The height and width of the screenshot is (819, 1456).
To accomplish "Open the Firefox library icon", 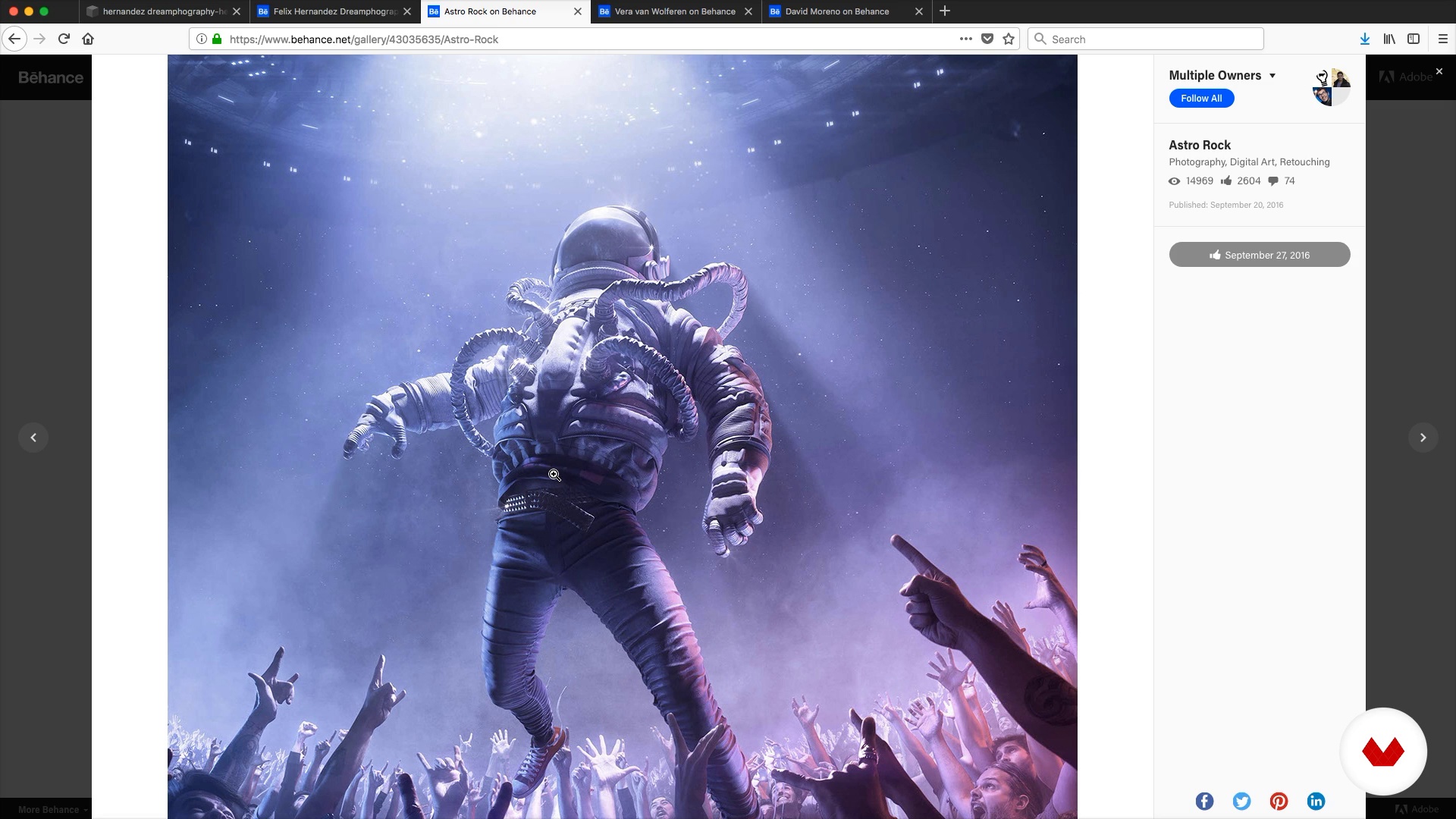I will [1389, 39].
